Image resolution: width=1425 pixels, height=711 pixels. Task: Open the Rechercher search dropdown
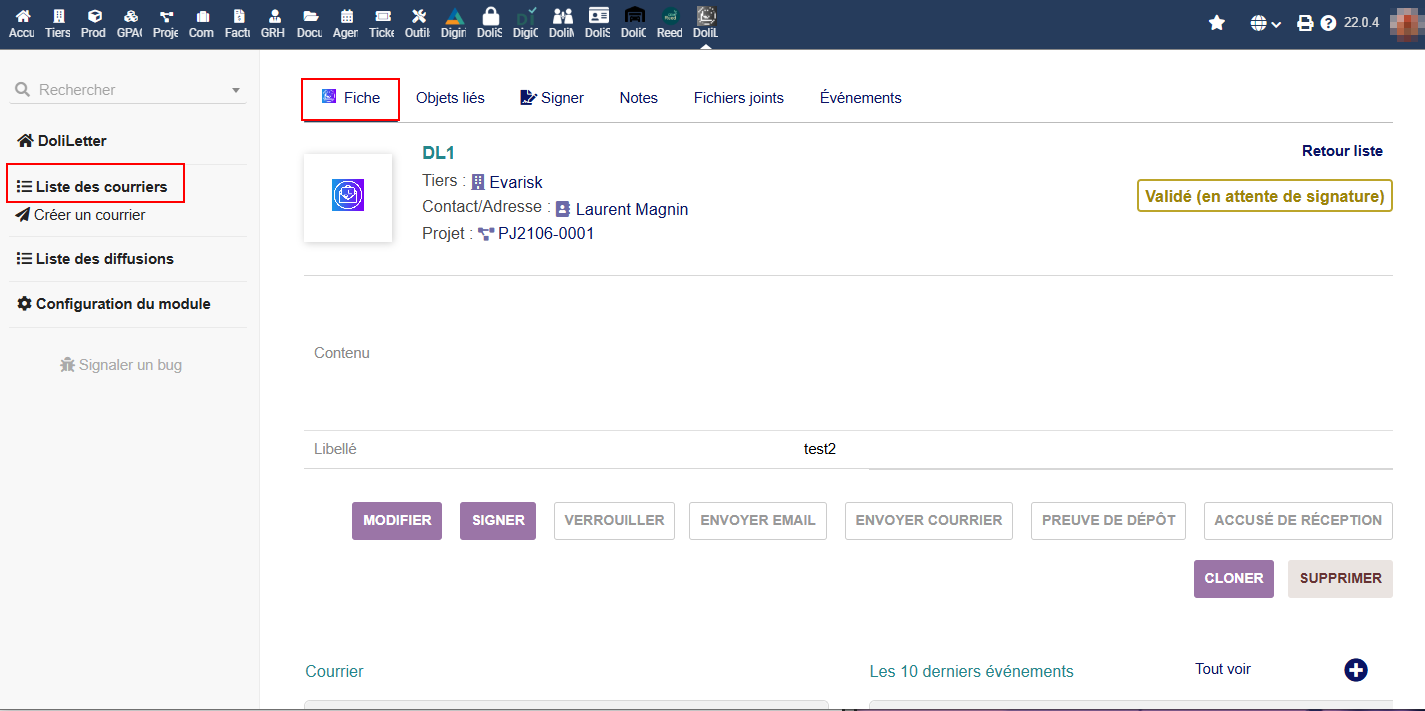pos(128,90)
